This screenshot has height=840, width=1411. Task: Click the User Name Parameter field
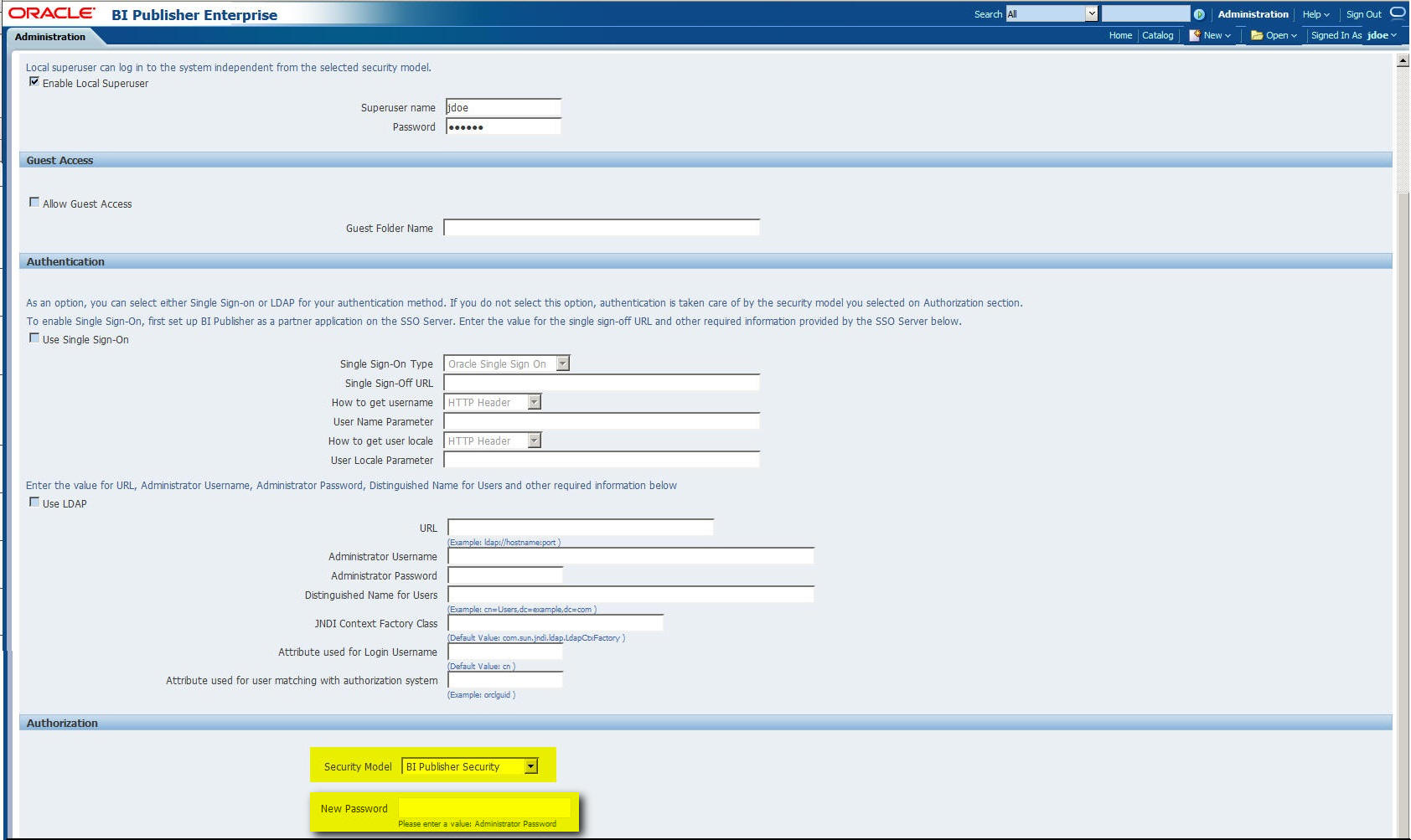pyautogui.click(x=602, y=421)
